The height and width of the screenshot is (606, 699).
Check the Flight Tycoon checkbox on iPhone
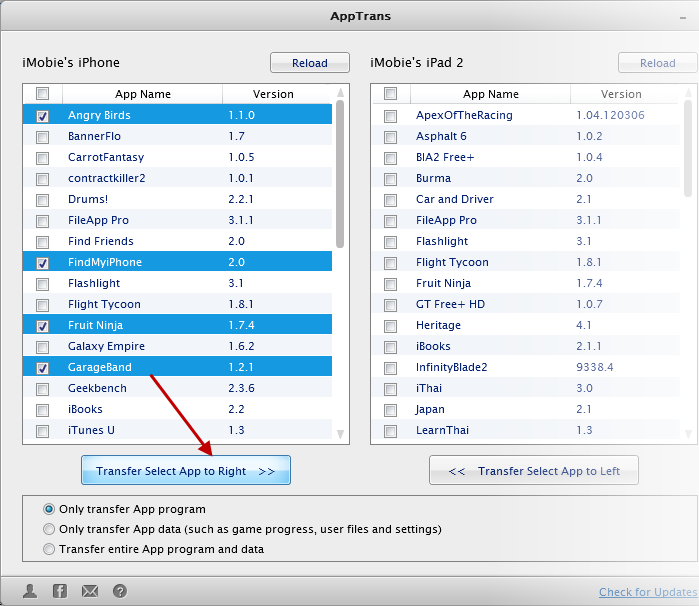pyautogui.click(x=42, y=305)
